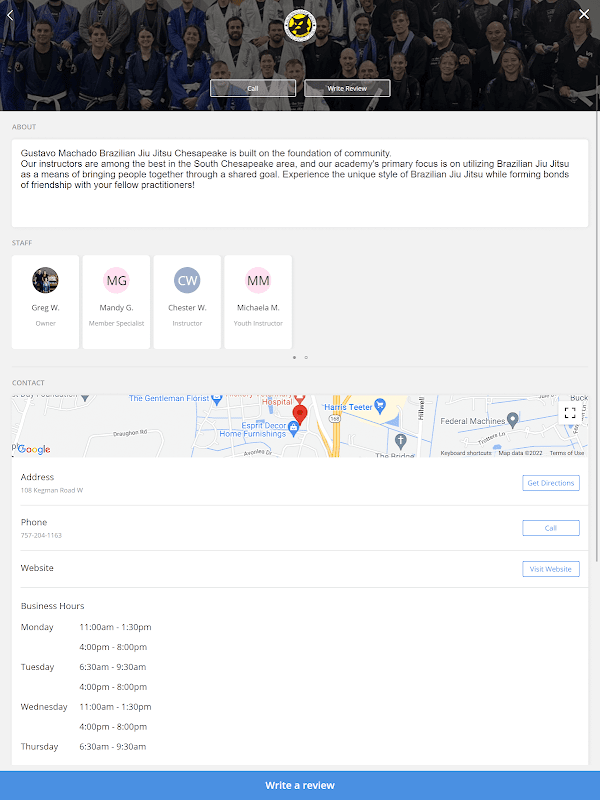Click the red location pin on the map

300,415
